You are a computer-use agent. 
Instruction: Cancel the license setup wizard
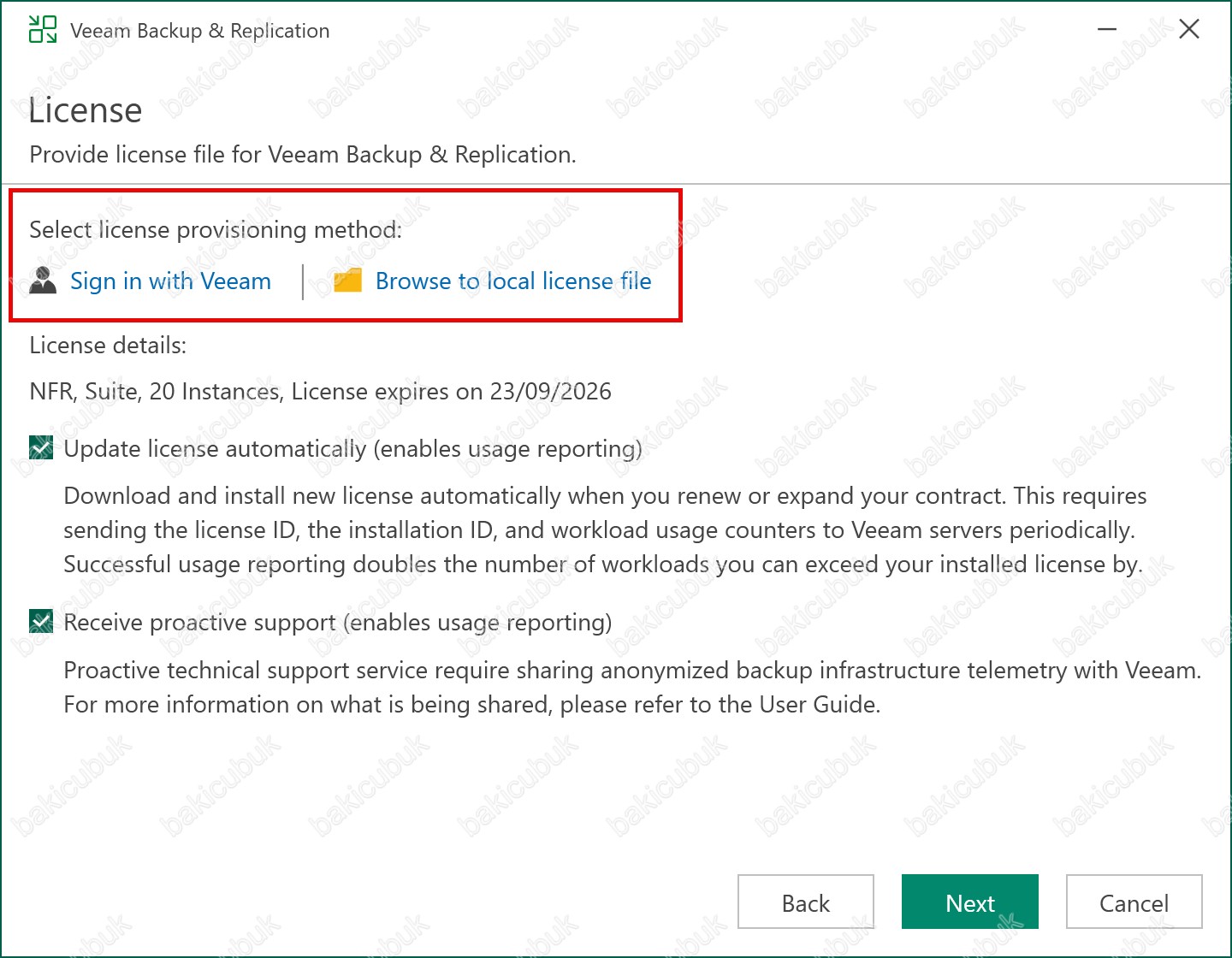1134,902
